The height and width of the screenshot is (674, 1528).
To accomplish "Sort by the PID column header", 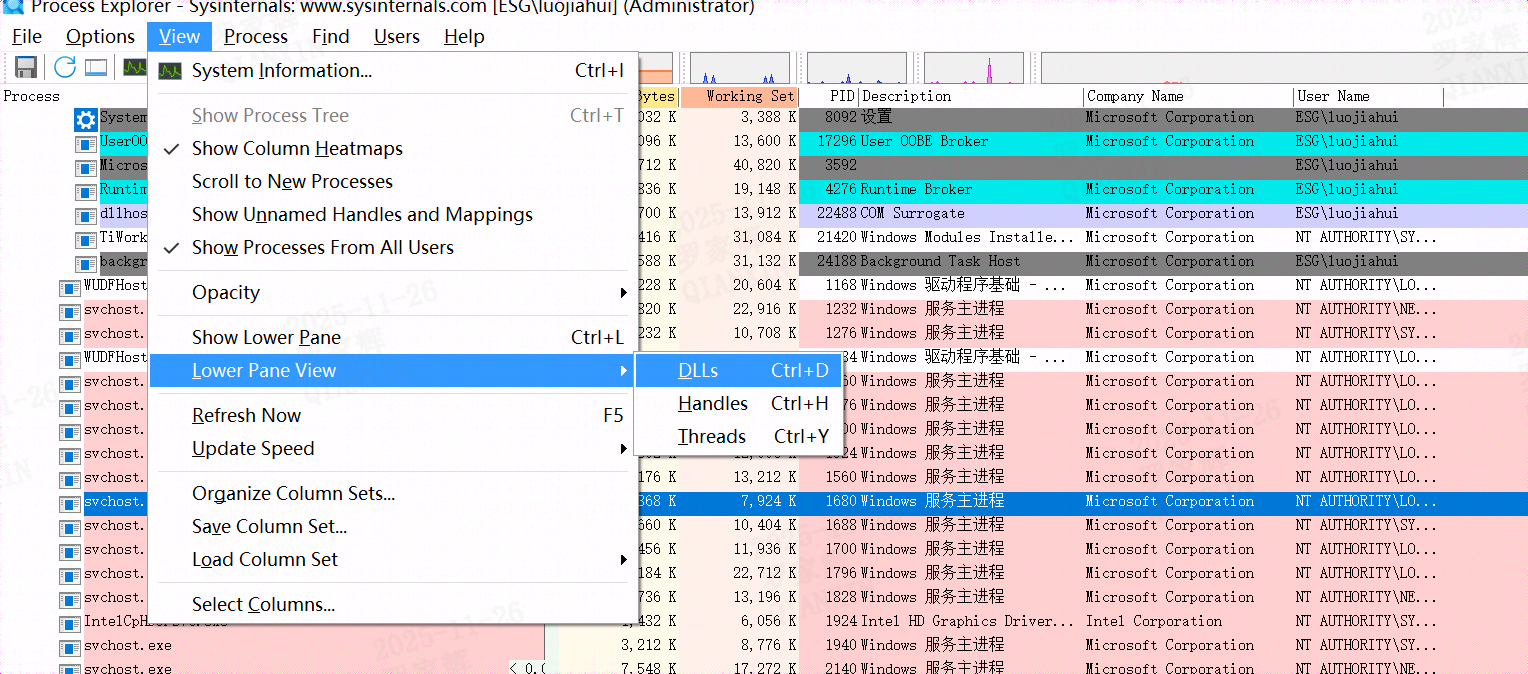I will (829, 96).
